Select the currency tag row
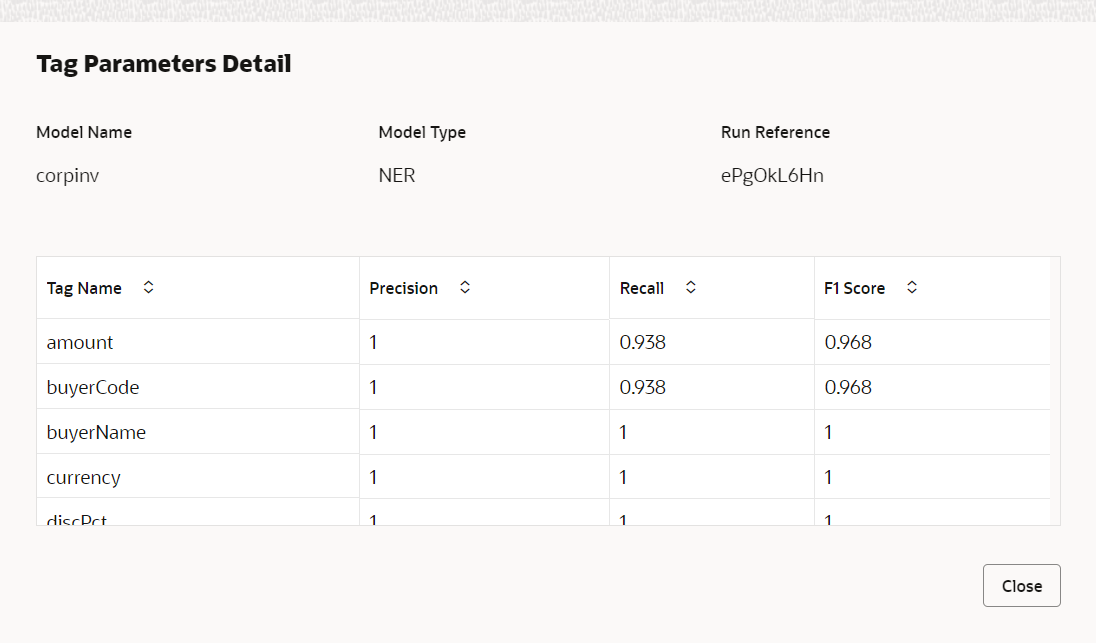This screenshot has height=643, width=1096. (x=543, y=477)
